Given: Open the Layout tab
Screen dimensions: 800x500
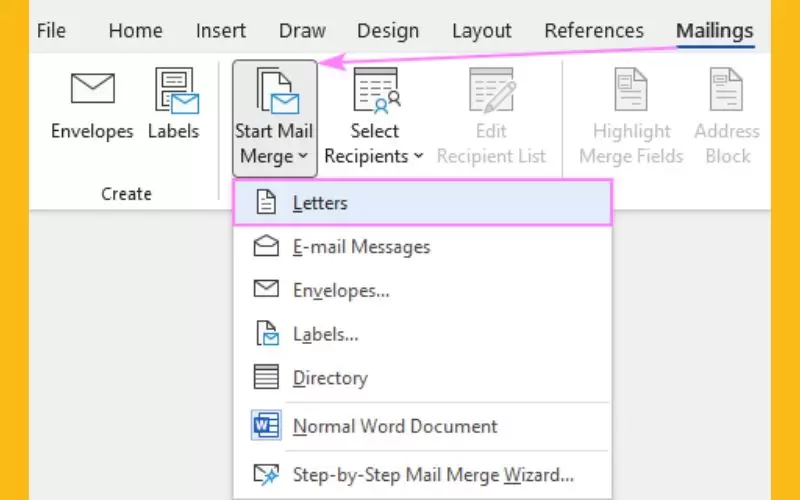Looking at the screenshot, I should click(481, 31).
